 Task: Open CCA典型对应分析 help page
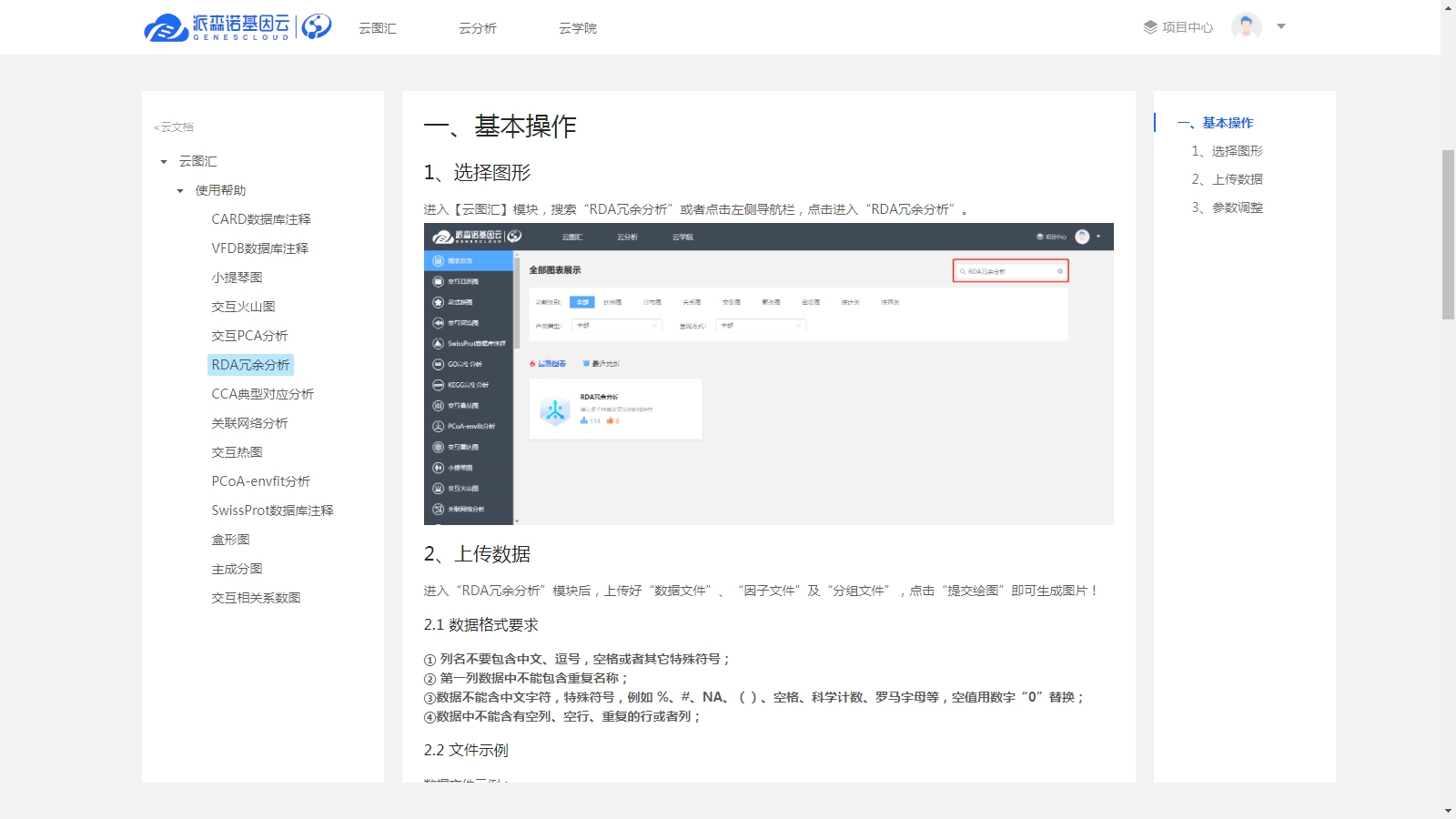[263, 394]
